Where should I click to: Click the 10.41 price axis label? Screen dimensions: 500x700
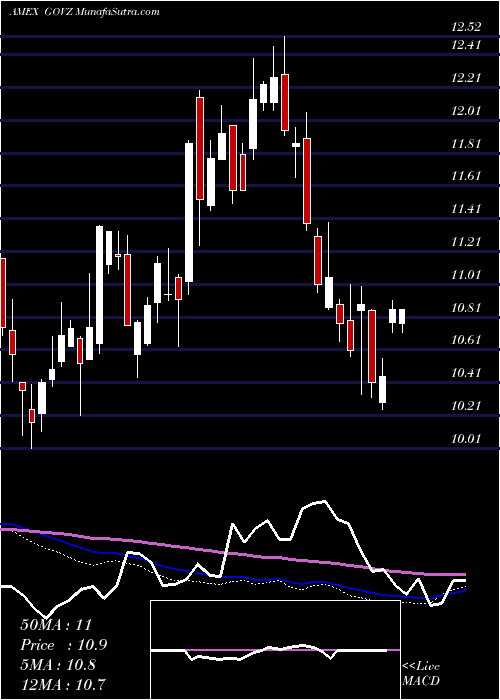click(x=466, y=372)
